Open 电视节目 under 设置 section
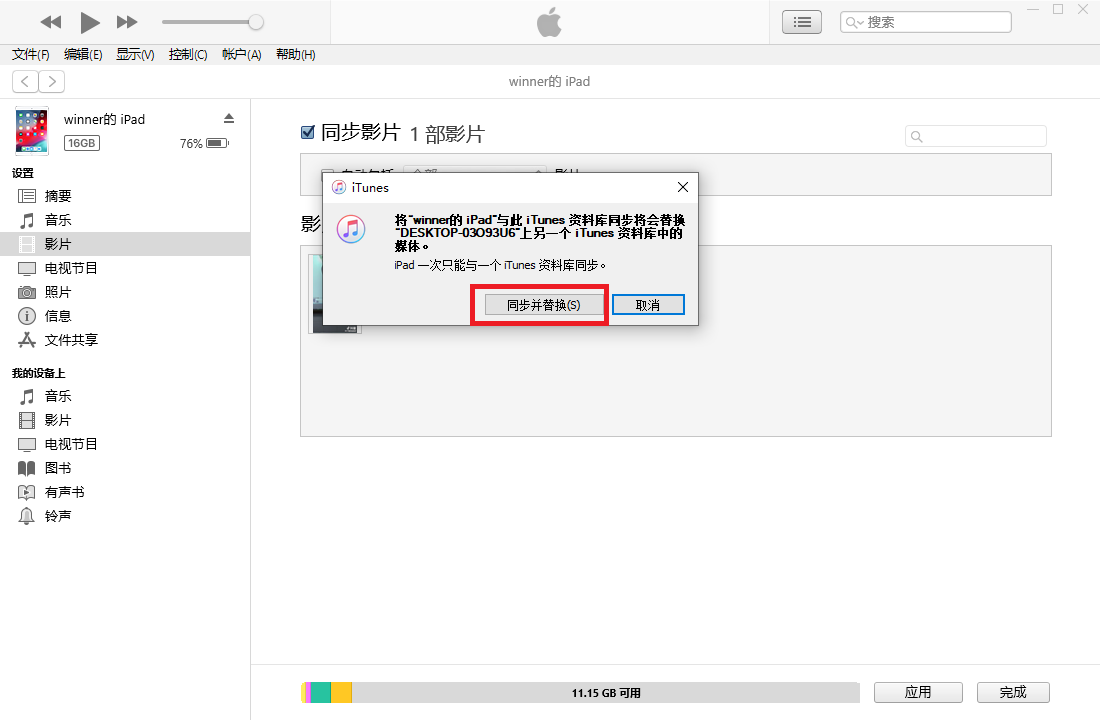Screen dimensions: 1100x720 [x=125, y=268]
